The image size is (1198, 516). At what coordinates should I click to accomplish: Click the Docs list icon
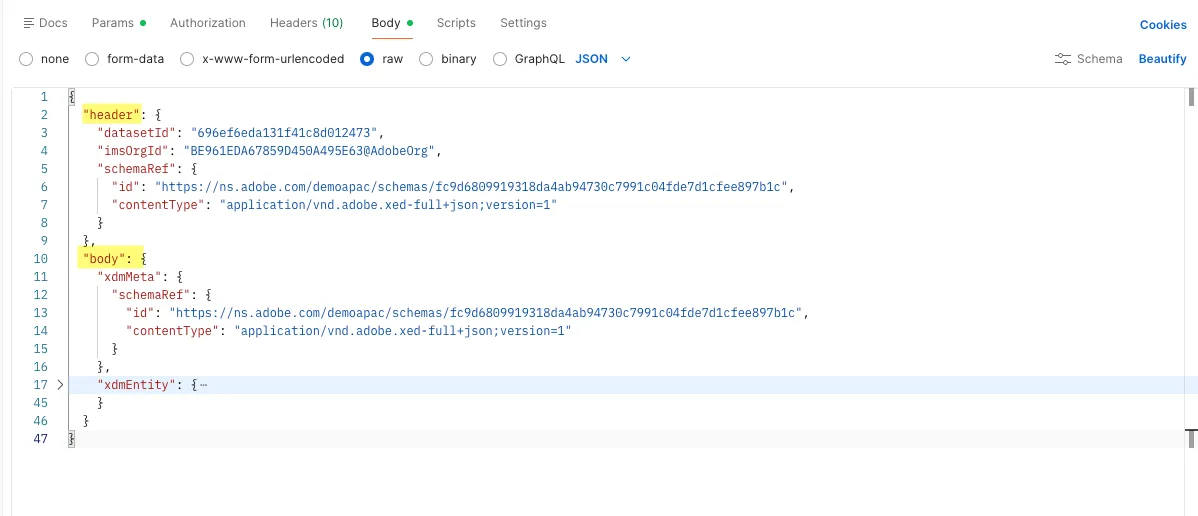(29, 23)
